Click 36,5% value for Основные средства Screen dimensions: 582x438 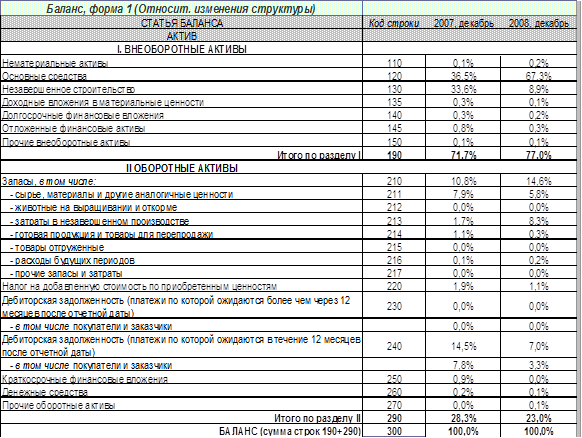point(463,76)
